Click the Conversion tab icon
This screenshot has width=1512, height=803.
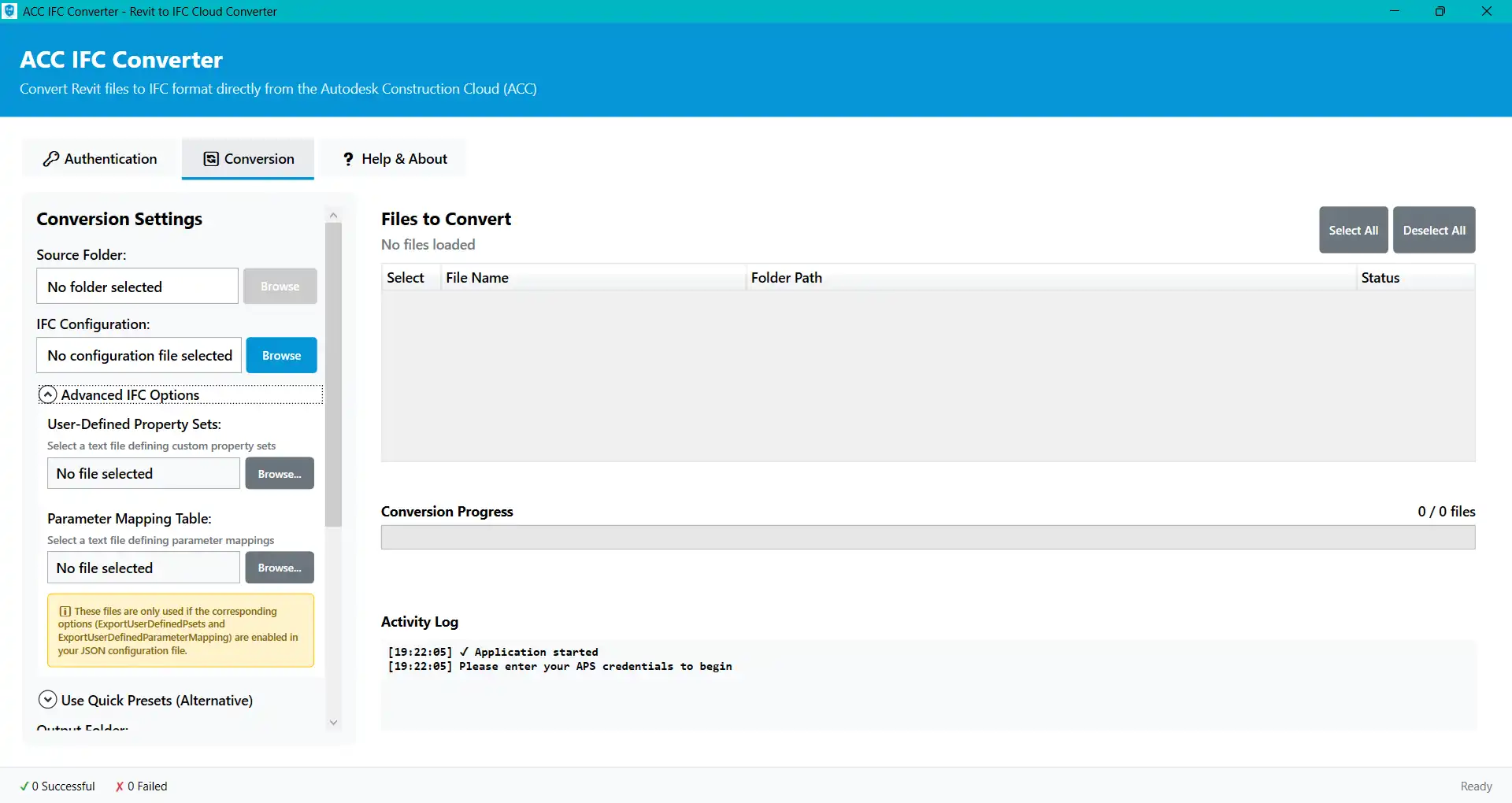[x=211, y=159]
